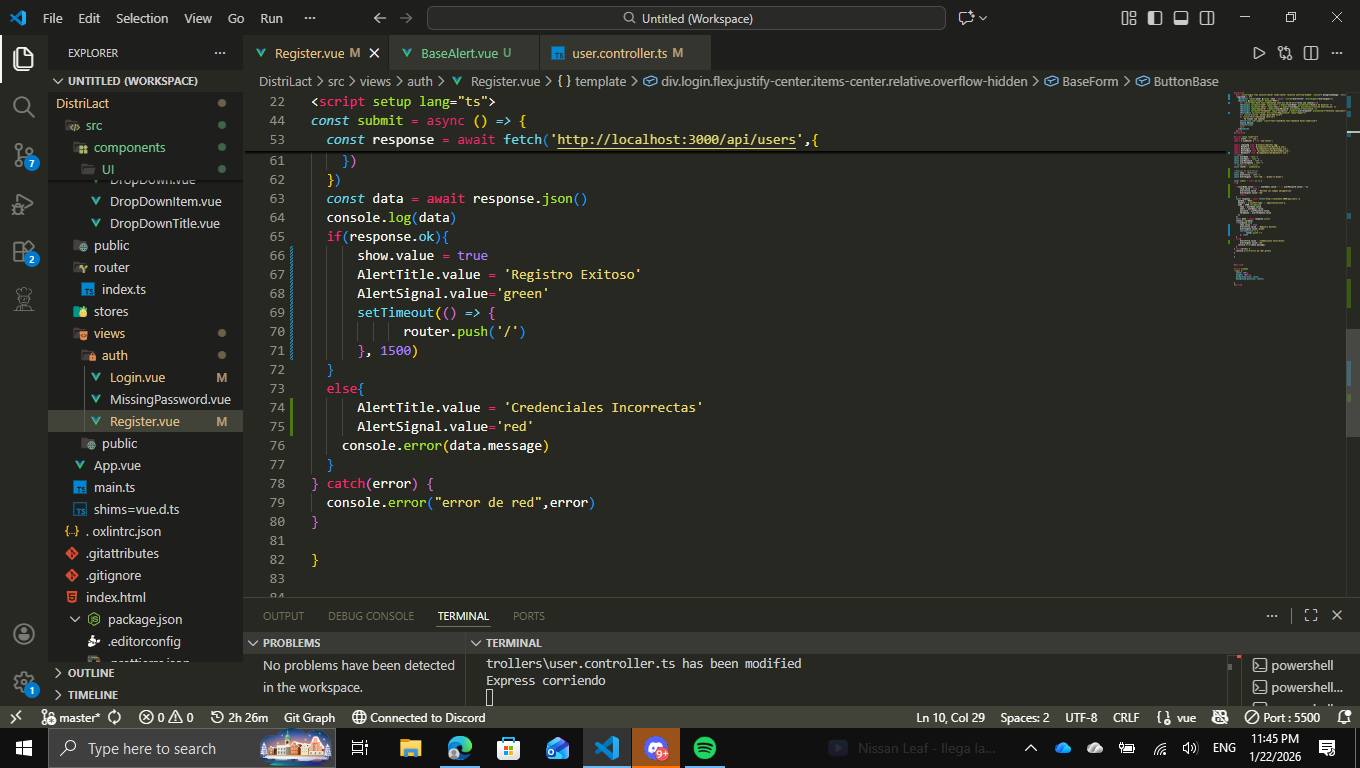
Task: Expand the Outline section
Action: tap(90, 673)
